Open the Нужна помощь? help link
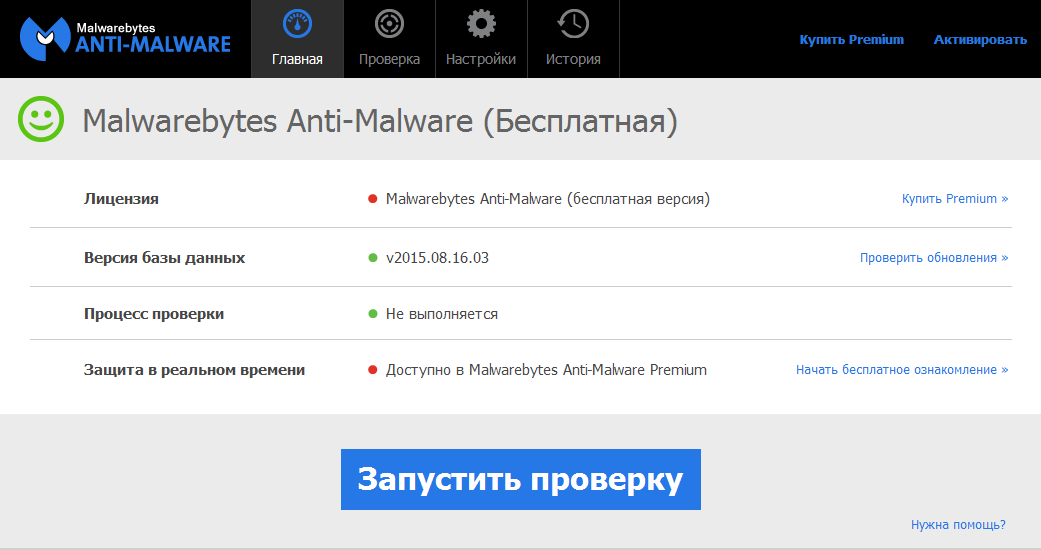Screen dimensions: 1041x550 point(958,524)
